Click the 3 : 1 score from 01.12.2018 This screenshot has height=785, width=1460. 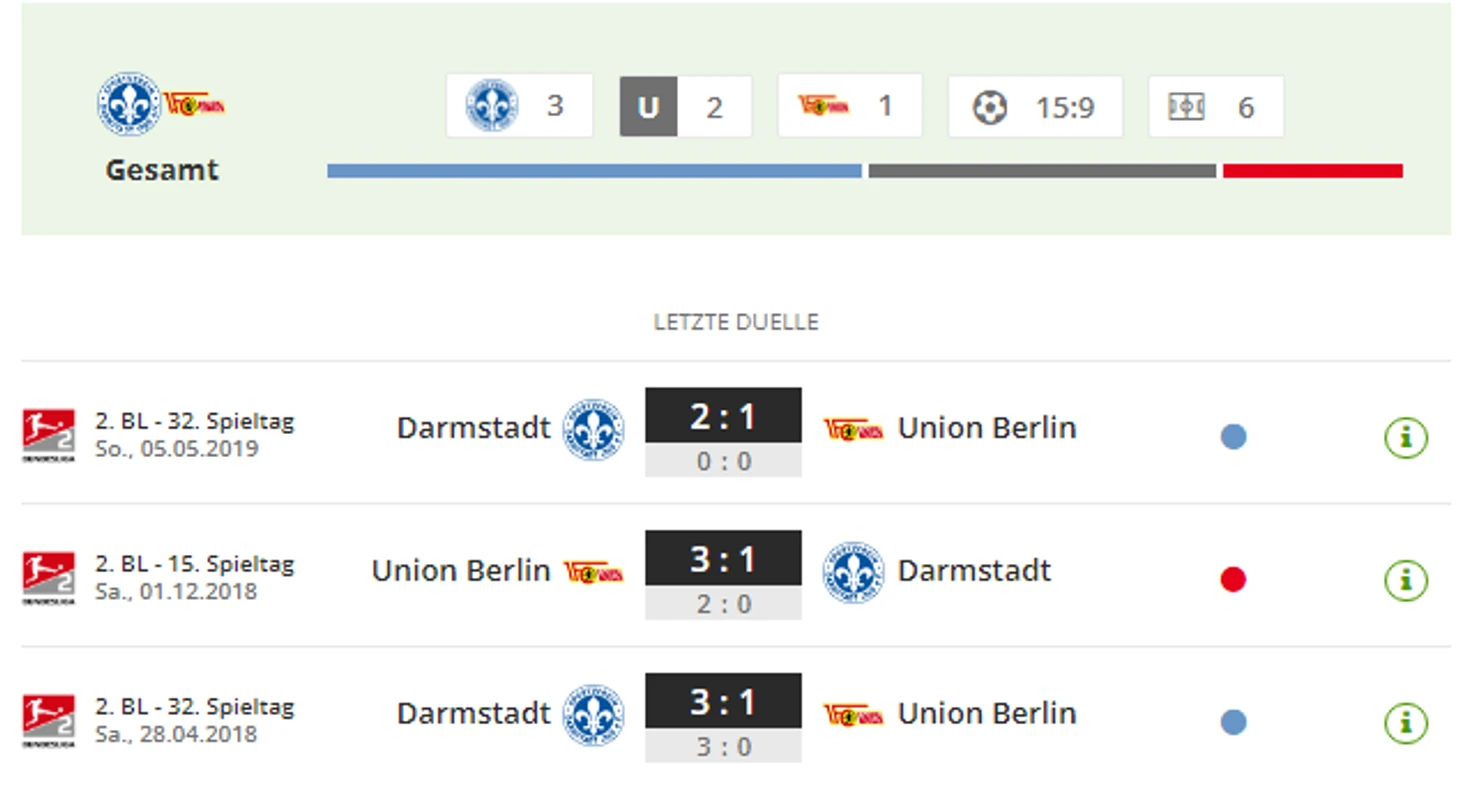[x=723, y=558]
